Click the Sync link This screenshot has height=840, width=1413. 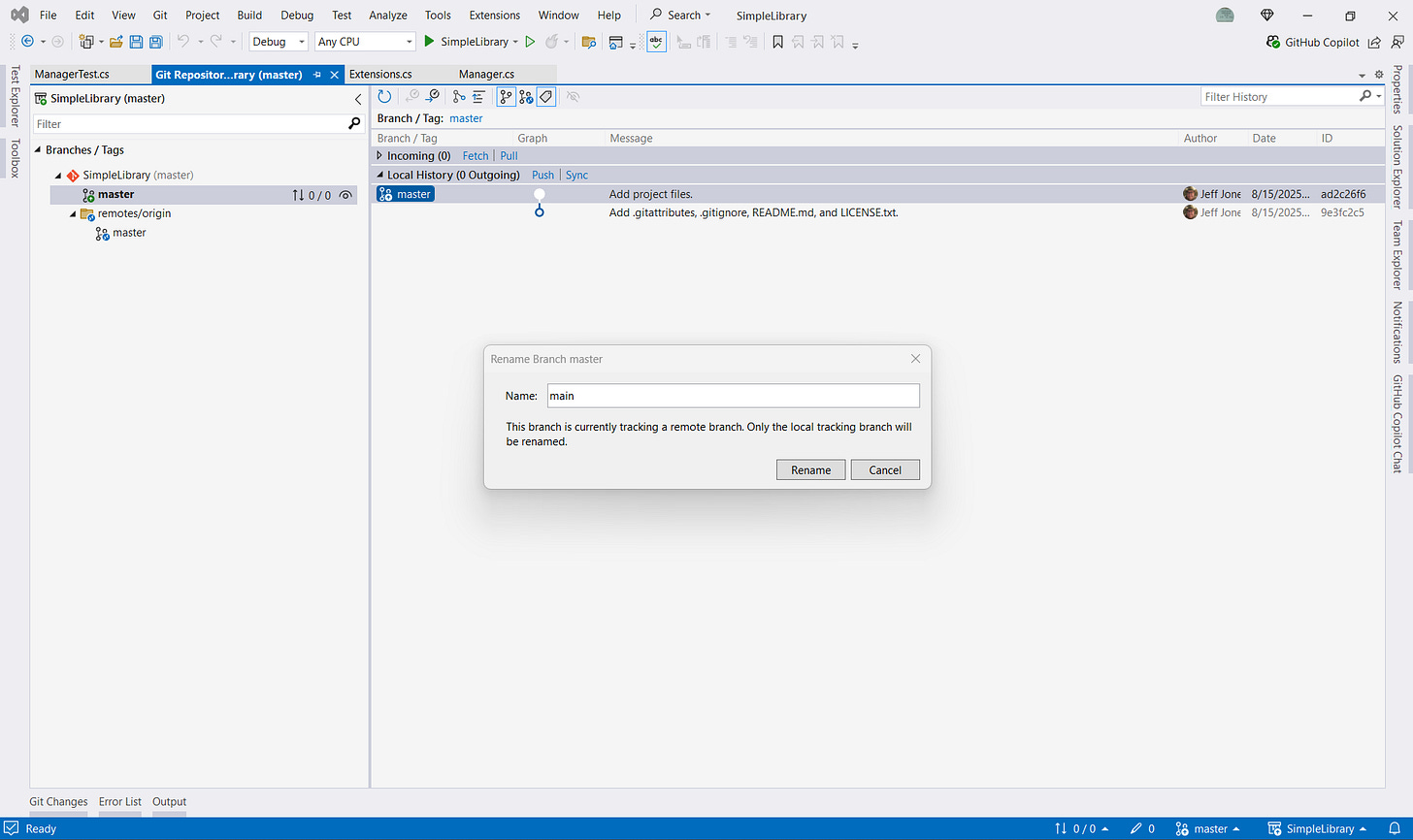click(x=576, y=175)
